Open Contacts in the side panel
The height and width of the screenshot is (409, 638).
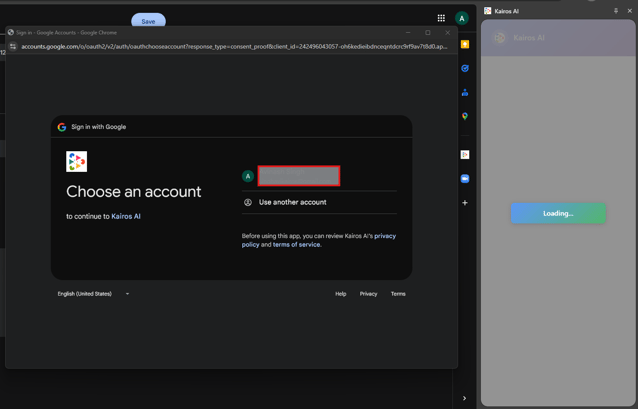tap(465, 92)
